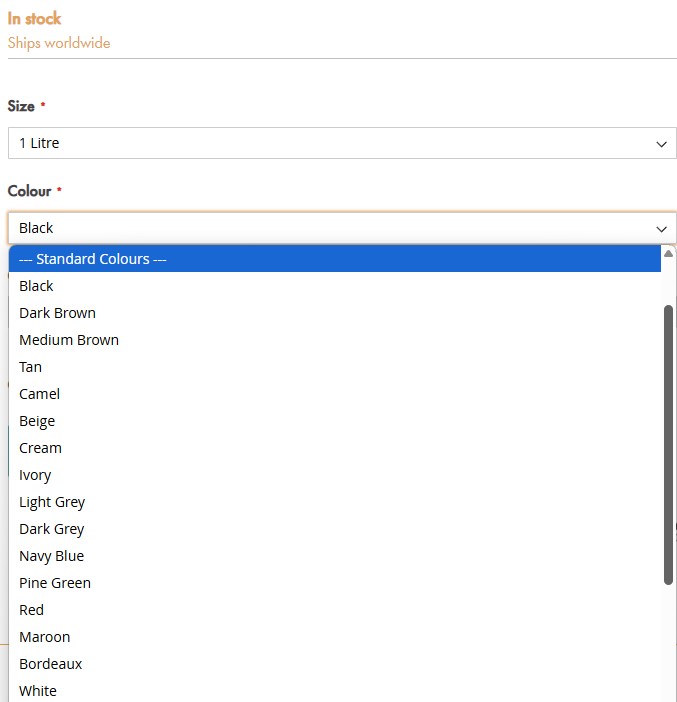The width and height of the screenshot is (677, 702).
Task: Click the colour list scrollbar thumb
Action: (668, 445)
